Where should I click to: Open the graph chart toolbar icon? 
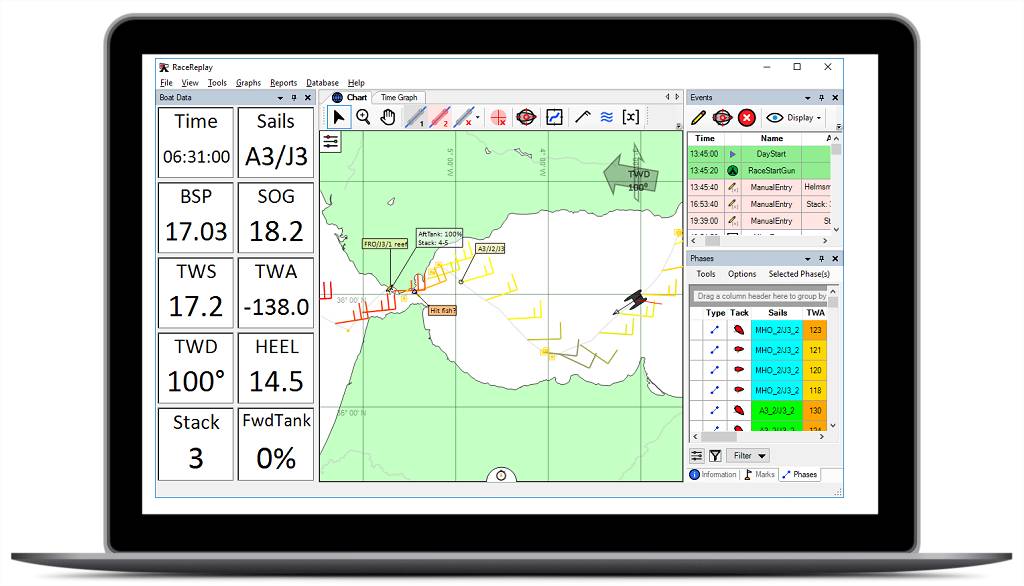coord(553,117)
